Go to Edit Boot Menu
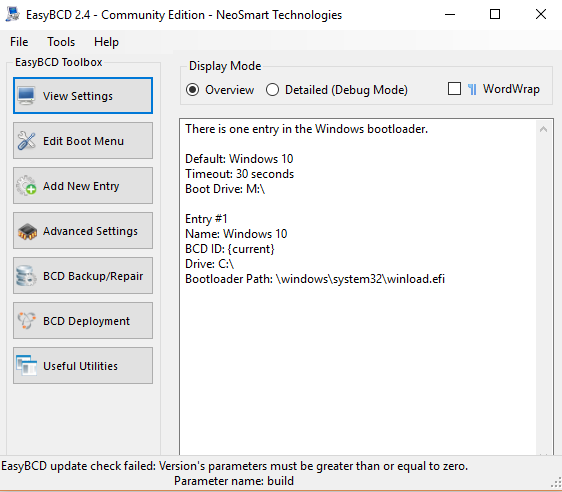Viewport: 562px width, 492px height. click(x=83, y=140)
